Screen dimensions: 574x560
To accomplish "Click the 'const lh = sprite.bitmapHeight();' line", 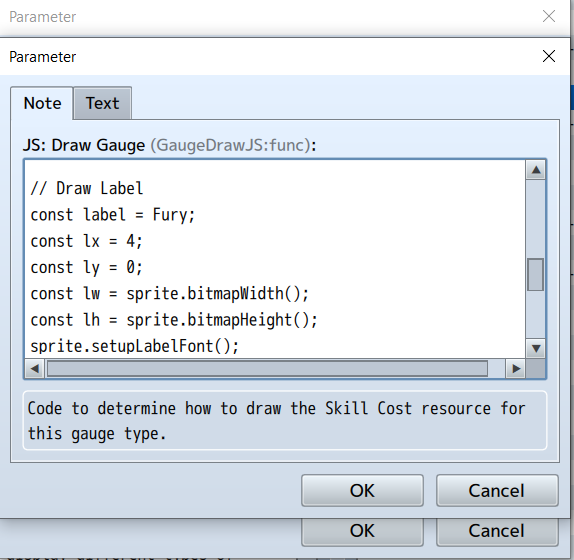I will (174, 320).
